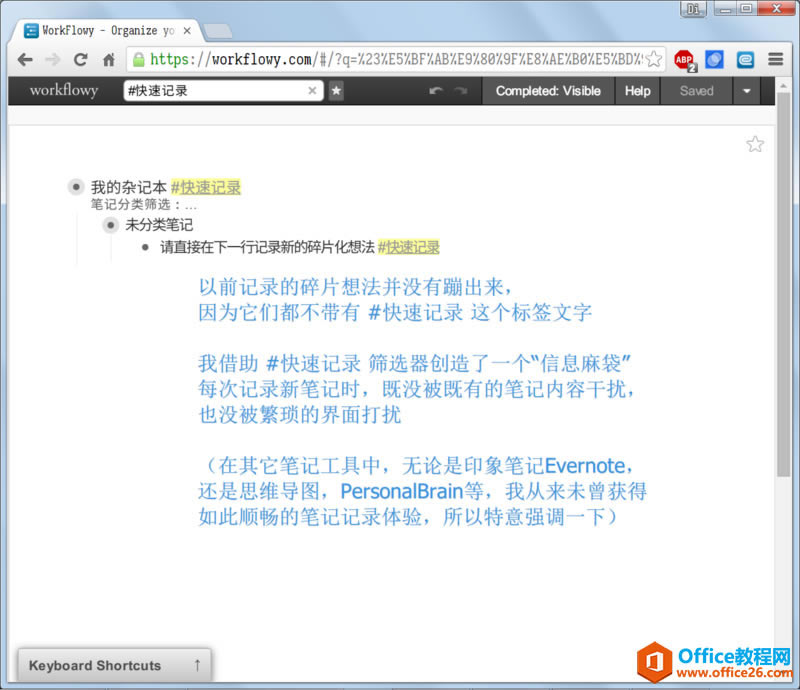Clear the #快速记录 search box
This screenshot has width=800, height=690.
312,91
